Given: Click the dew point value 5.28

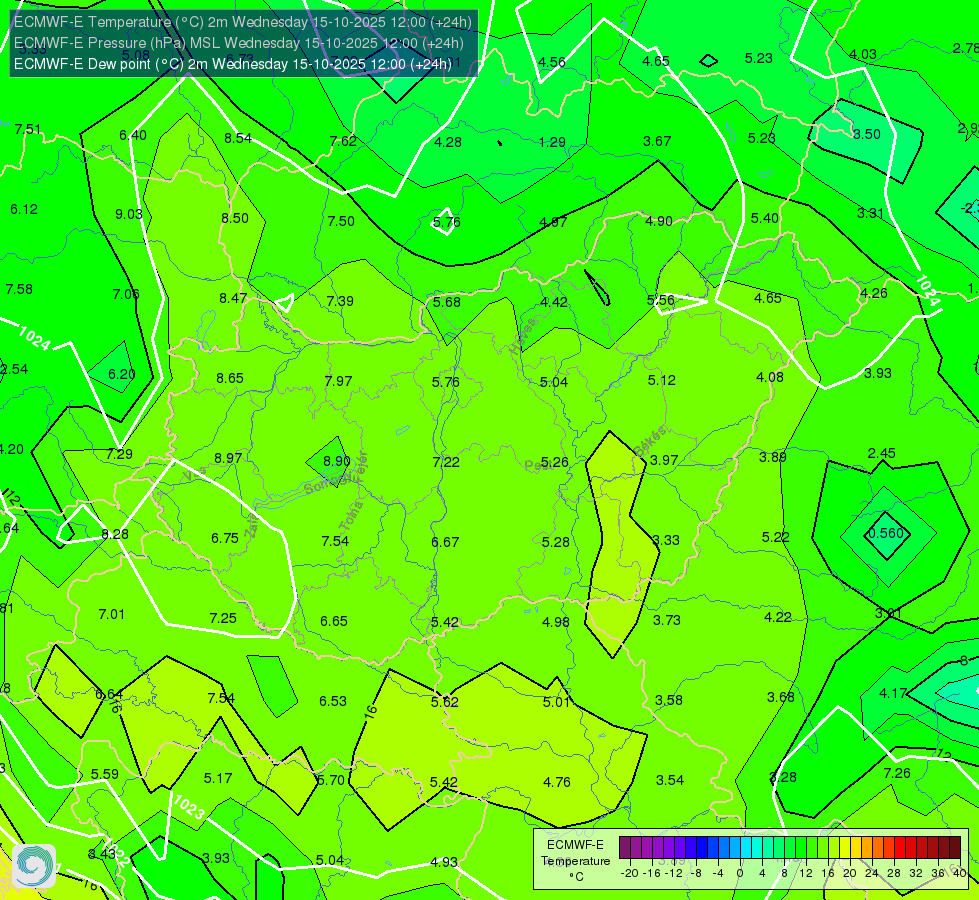Looking at the screenshot, I should (x=556, y=542).
